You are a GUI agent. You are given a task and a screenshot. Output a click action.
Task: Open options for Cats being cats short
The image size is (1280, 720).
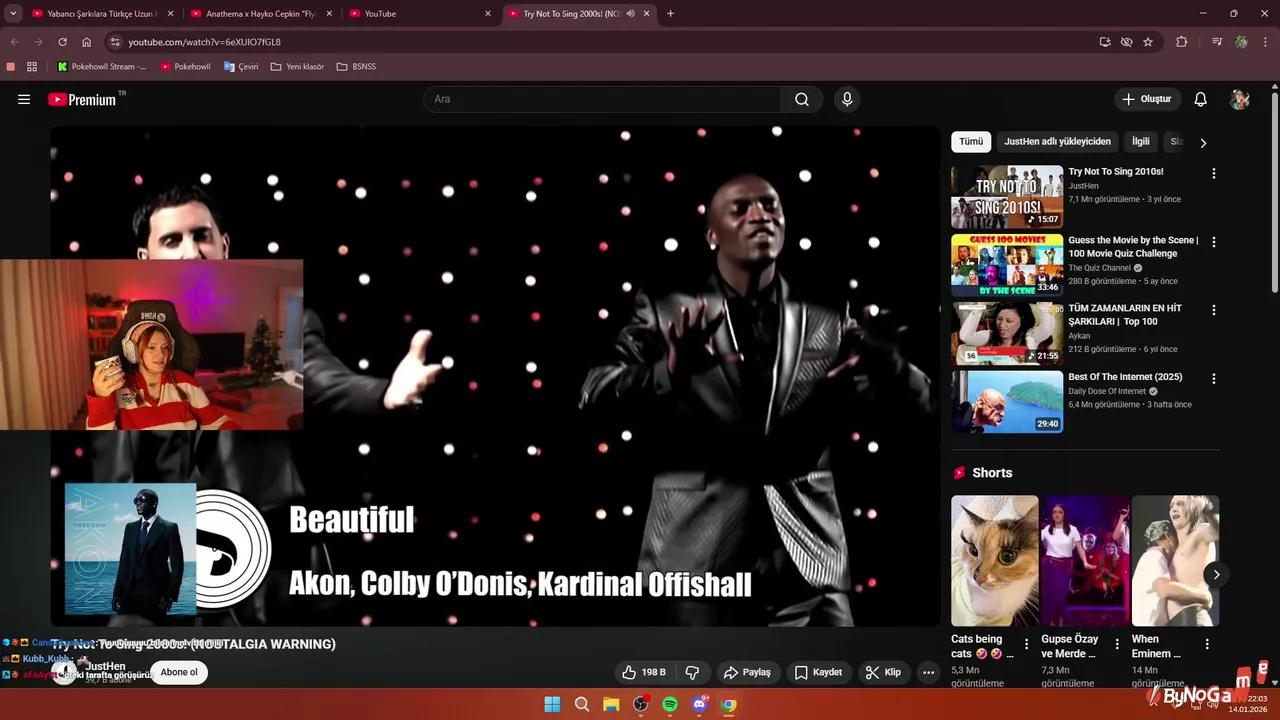[1026, 644]
